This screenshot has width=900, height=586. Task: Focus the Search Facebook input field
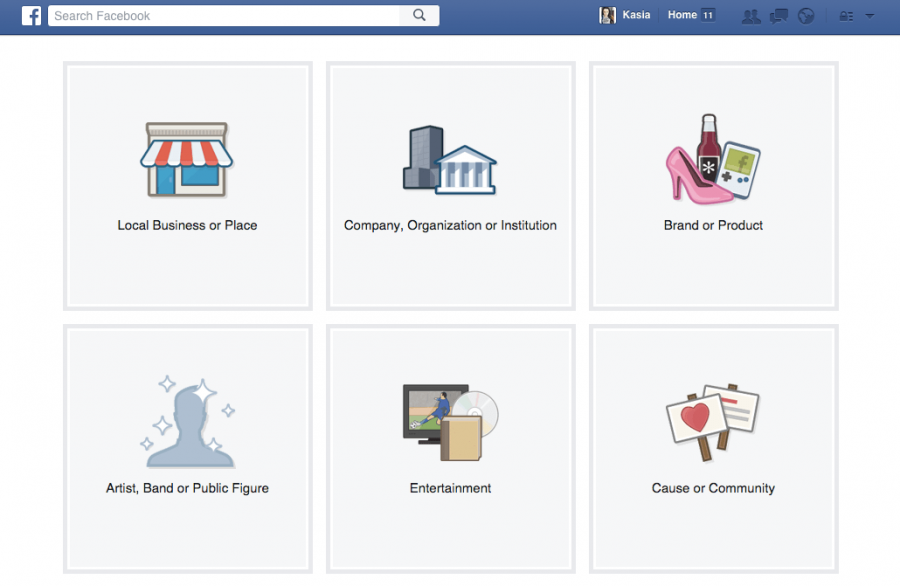224,15
